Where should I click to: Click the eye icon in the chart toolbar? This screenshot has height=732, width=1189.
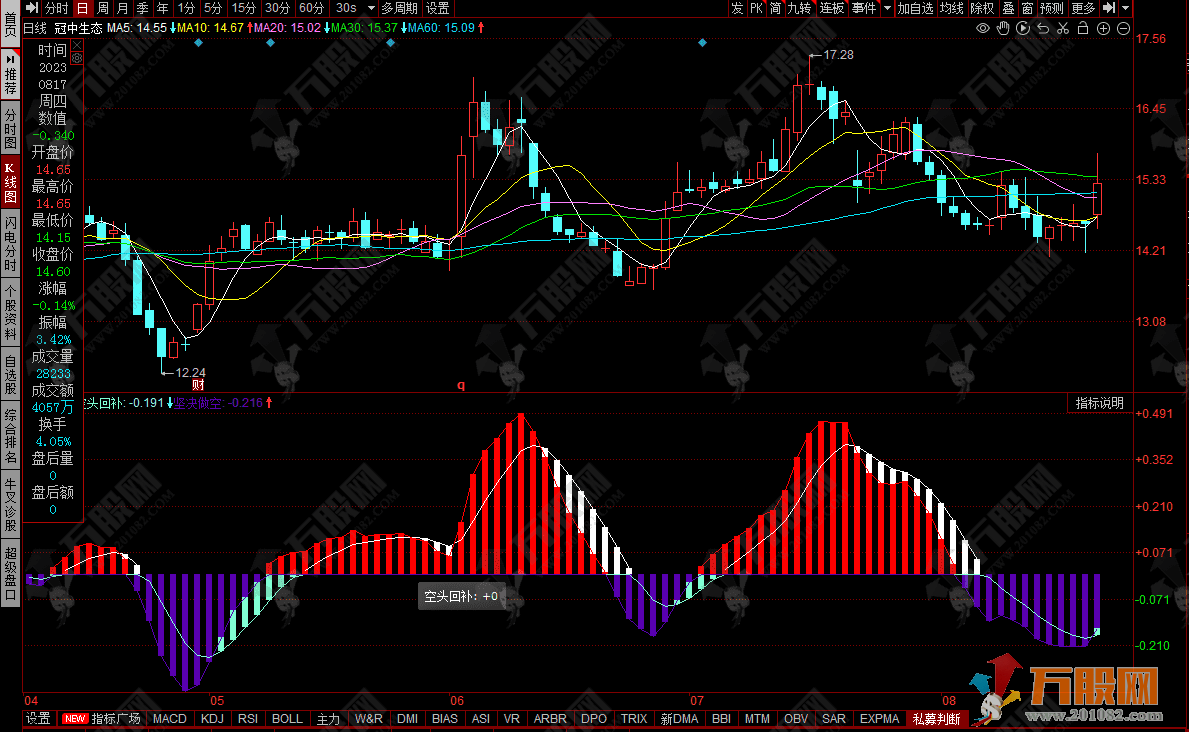point(984,28)
